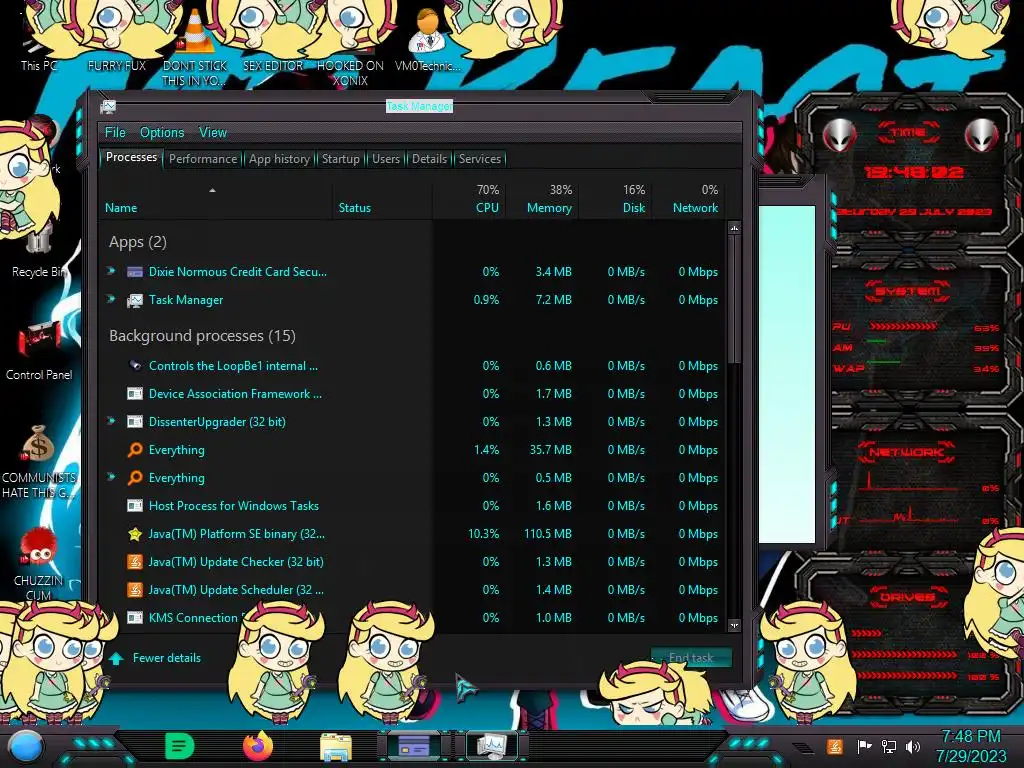The width and height of the screenshot is (1024, 768).
Task: Click the first Everything magnifier icon
Action: [135, 450]
